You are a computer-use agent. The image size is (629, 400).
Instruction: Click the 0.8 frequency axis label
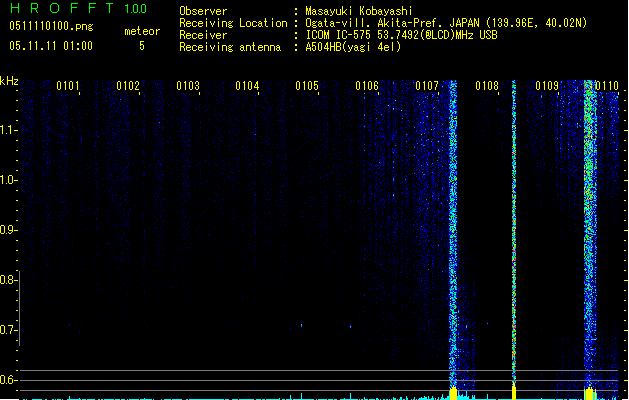point(8,280)
